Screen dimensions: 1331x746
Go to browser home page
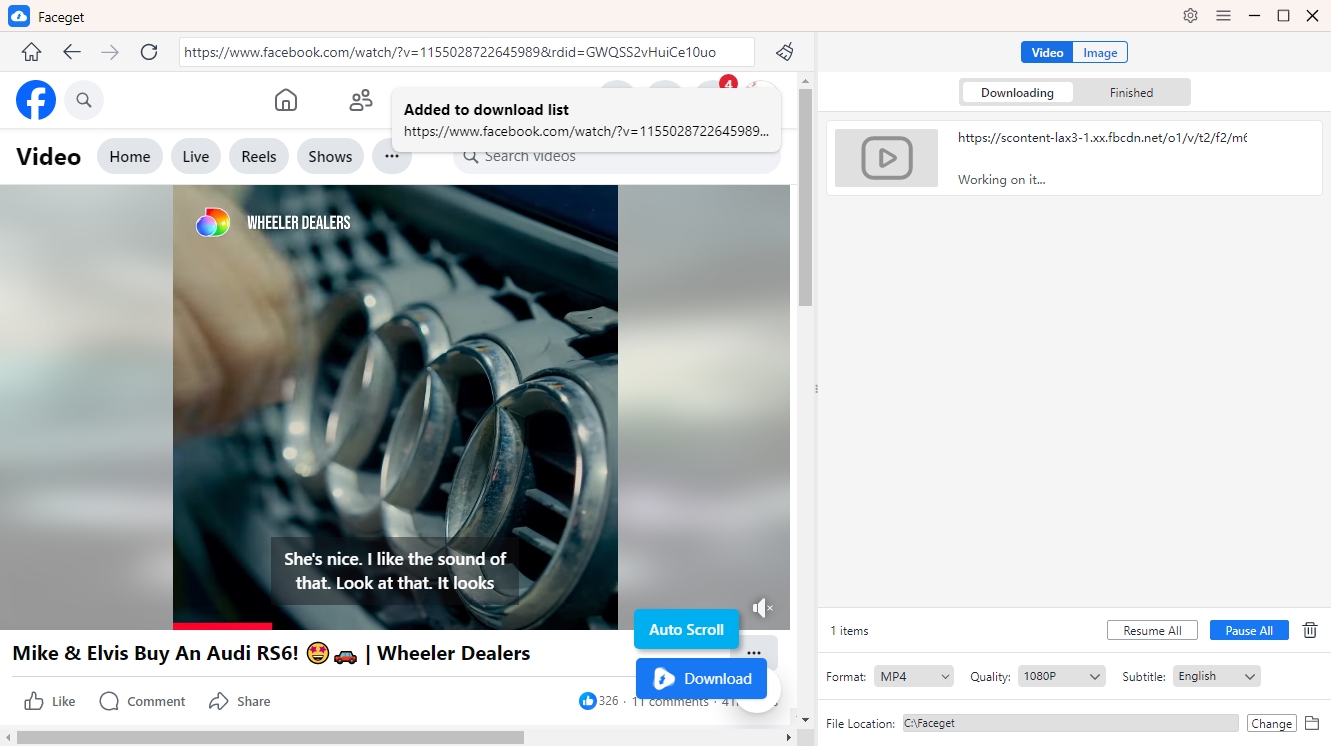point(31,52)
